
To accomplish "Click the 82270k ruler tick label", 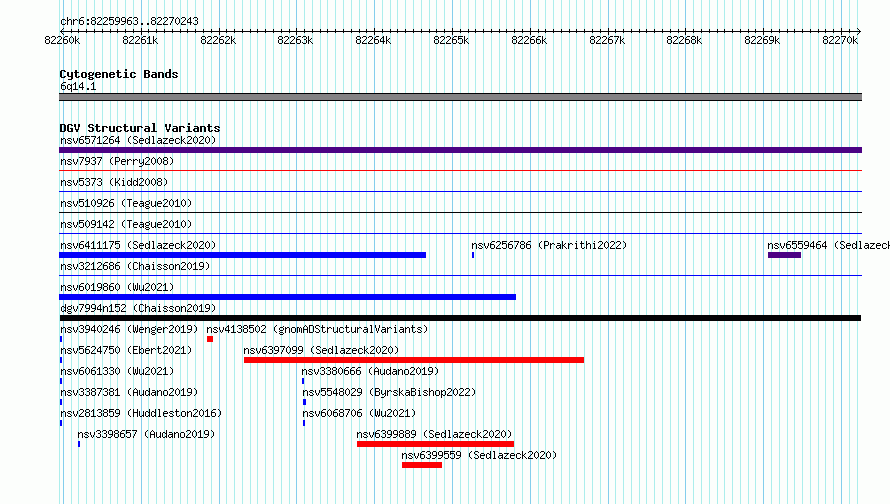I will 840,40.
